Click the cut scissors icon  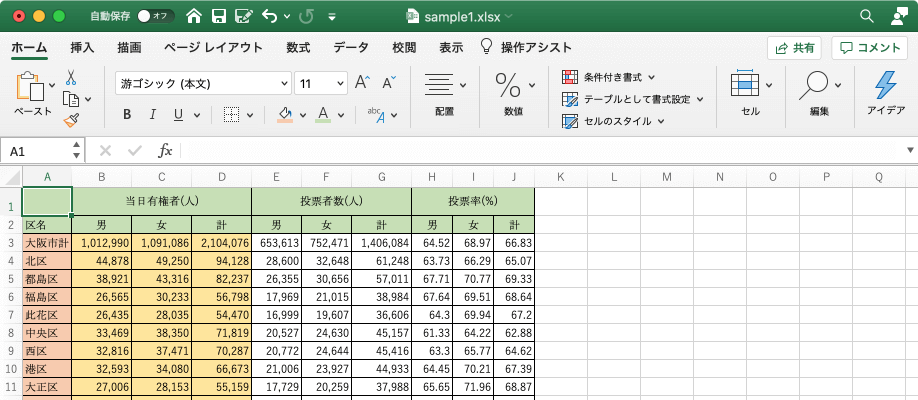[71, 77]
